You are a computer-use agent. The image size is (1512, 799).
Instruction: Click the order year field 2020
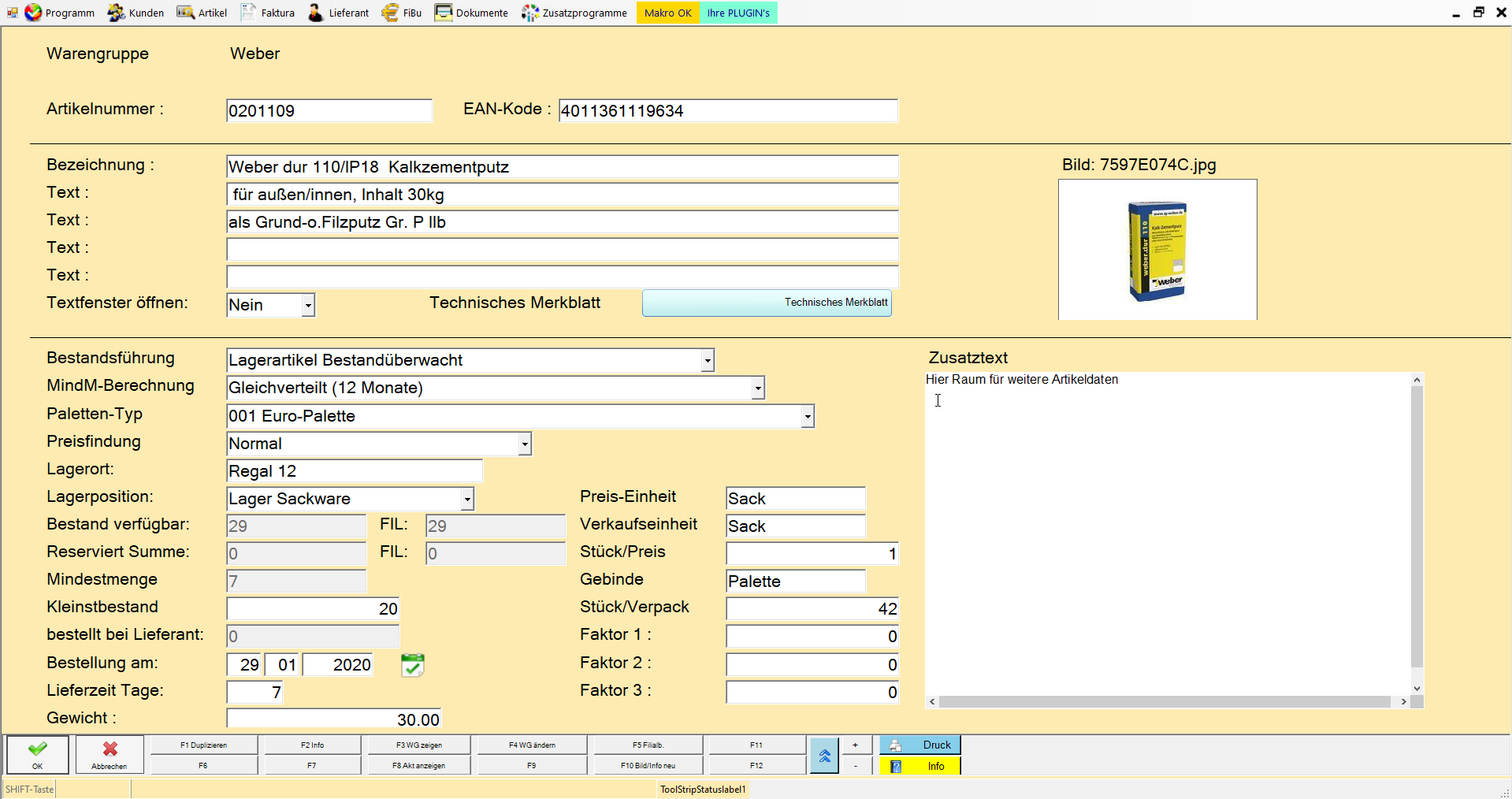click(339, 664)
